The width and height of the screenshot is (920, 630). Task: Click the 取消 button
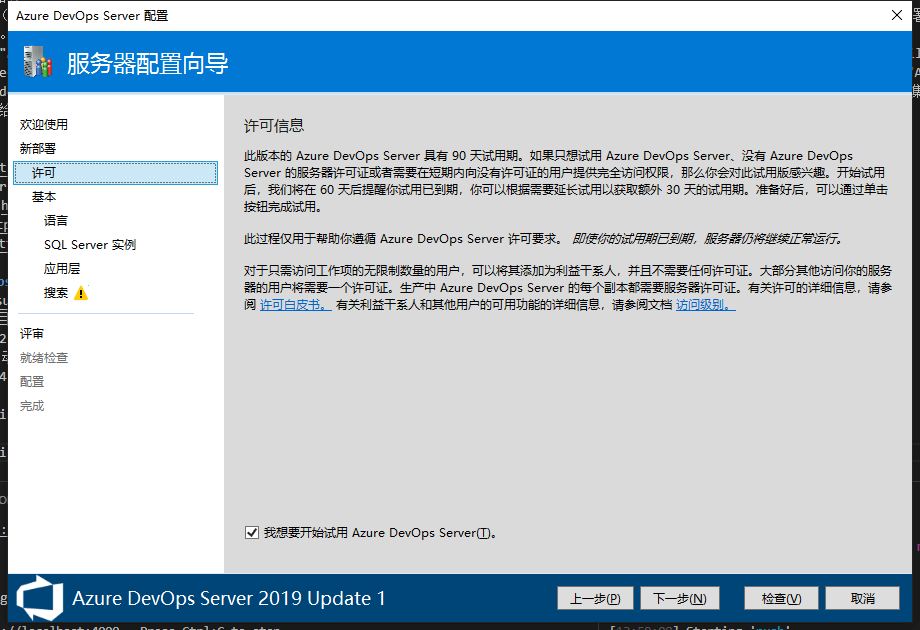(862, 598)
